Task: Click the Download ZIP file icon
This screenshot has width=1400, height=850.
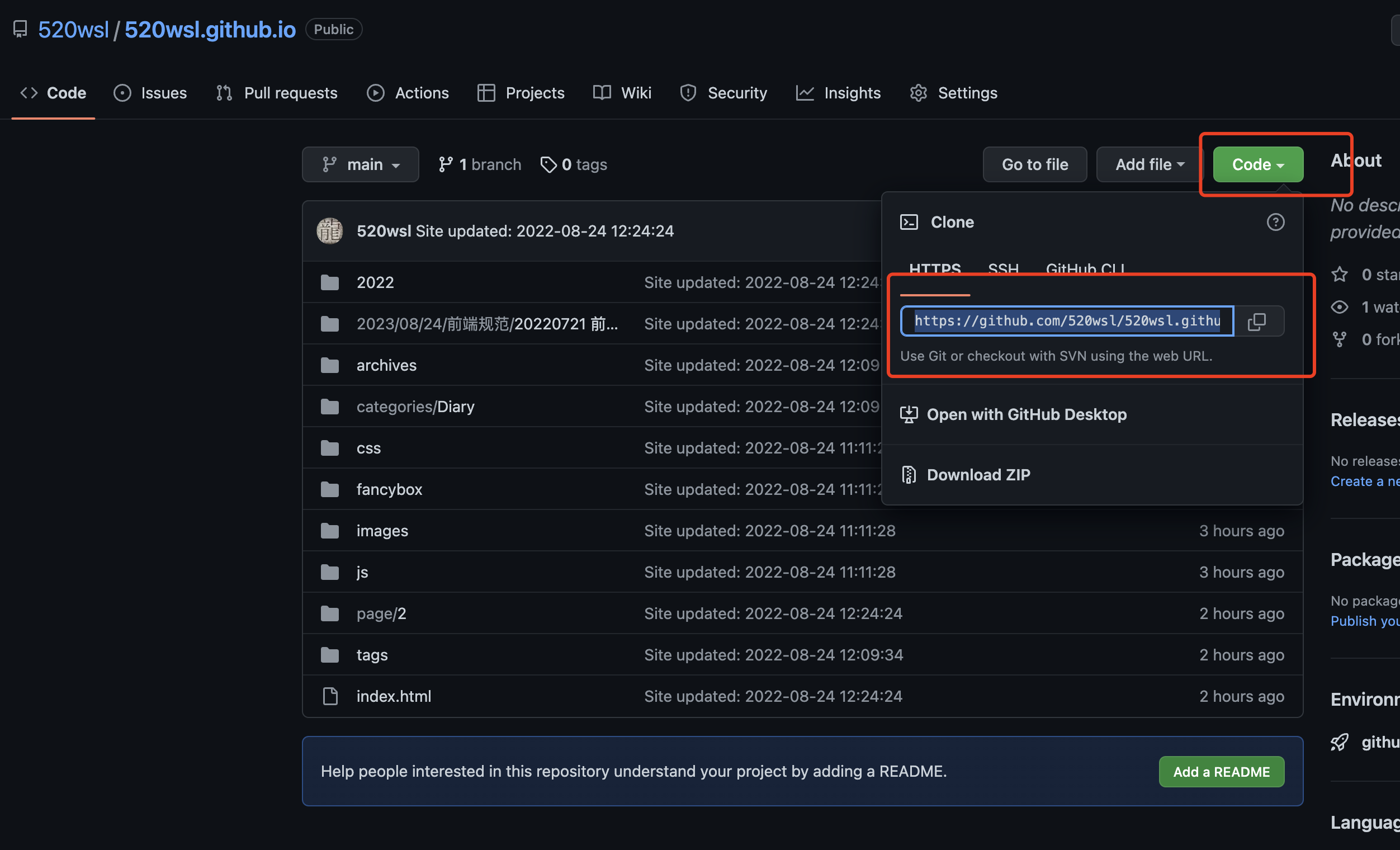Action: tap(909, 474)
